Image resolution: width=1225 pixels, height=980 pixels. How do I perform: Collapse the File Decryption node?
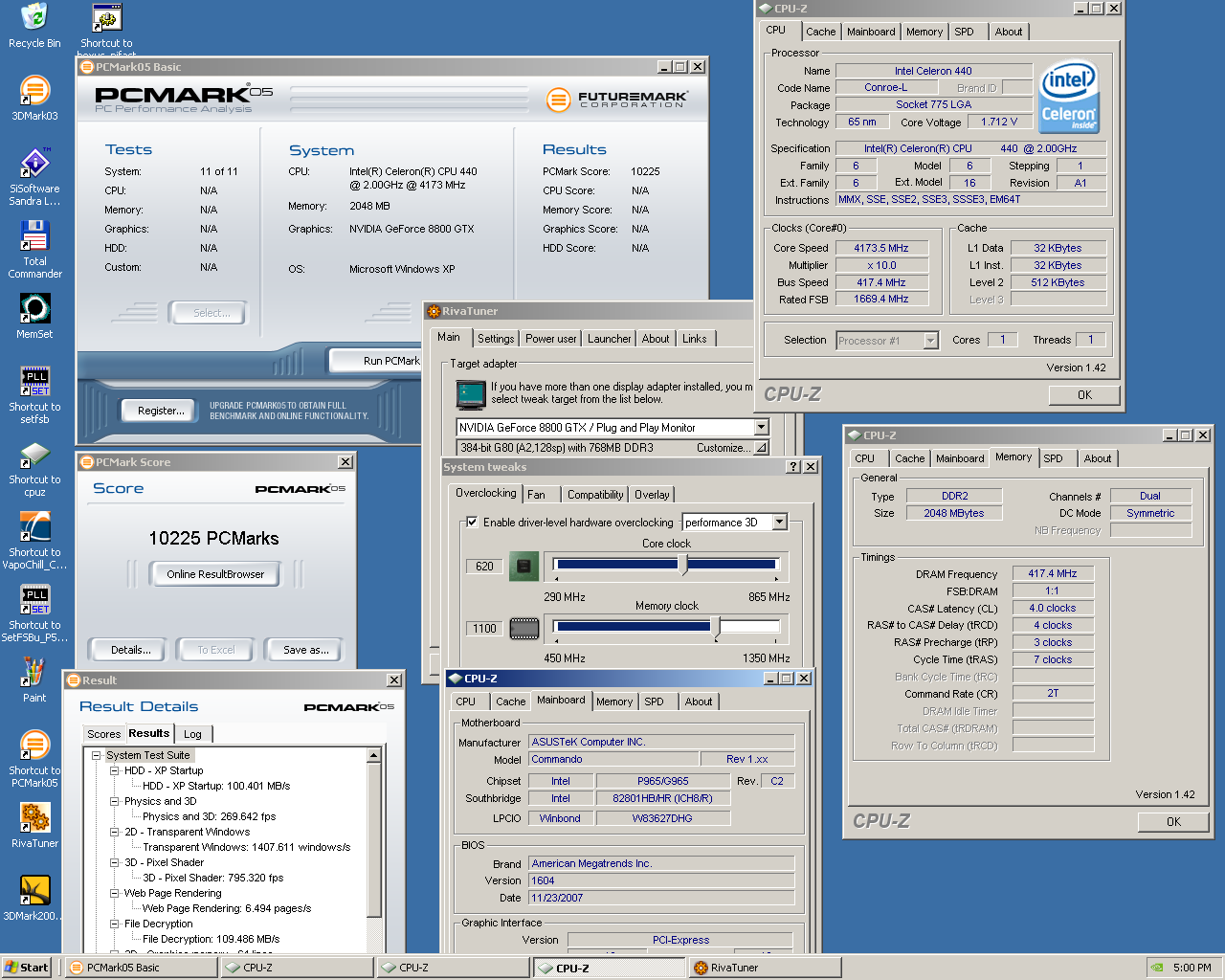click(114, 924)
